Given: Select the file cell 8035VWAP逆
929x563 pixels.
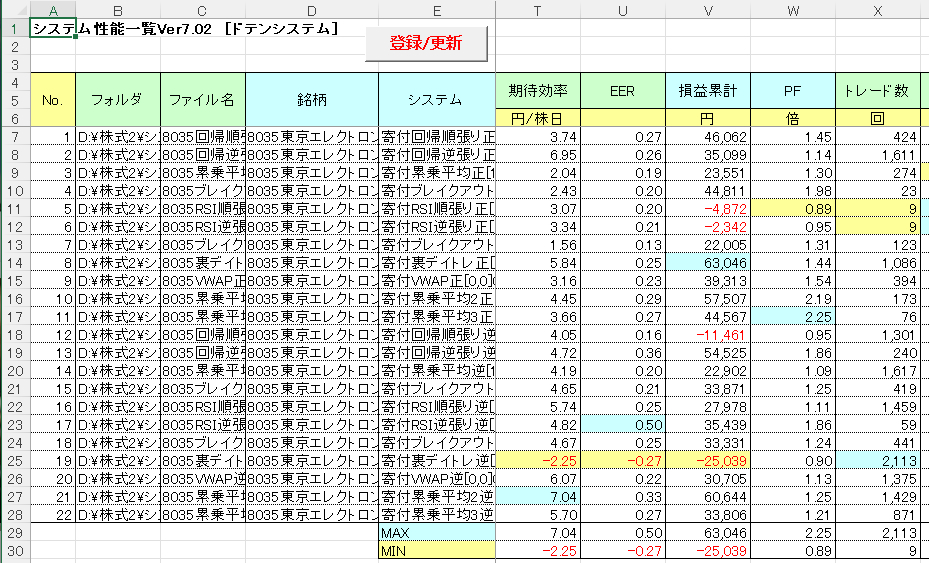Looking at the screenshot, I should [x=203, y=479].
